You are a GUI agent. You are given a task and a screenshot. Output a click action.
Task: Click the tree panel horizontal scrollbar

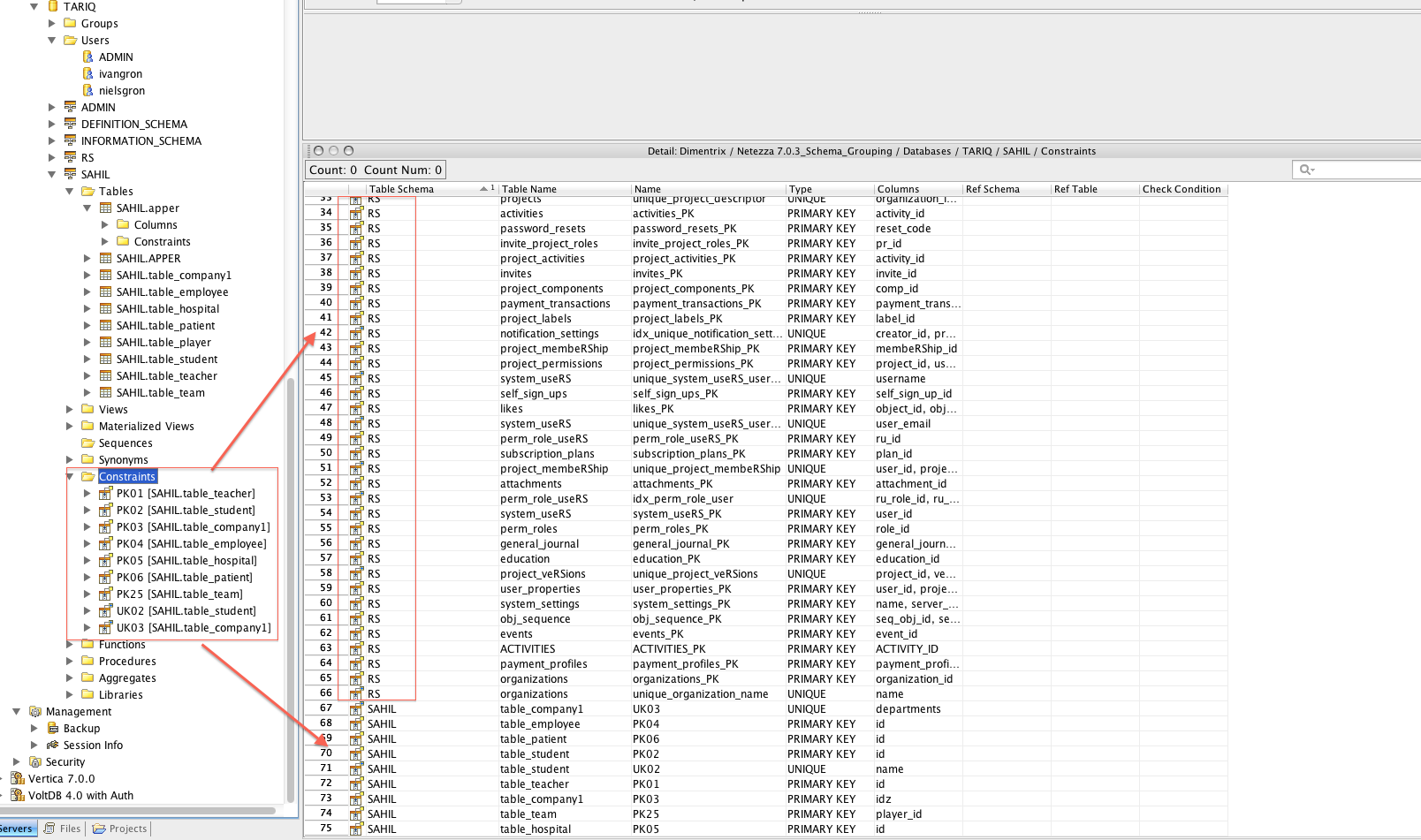pos(138,810)
